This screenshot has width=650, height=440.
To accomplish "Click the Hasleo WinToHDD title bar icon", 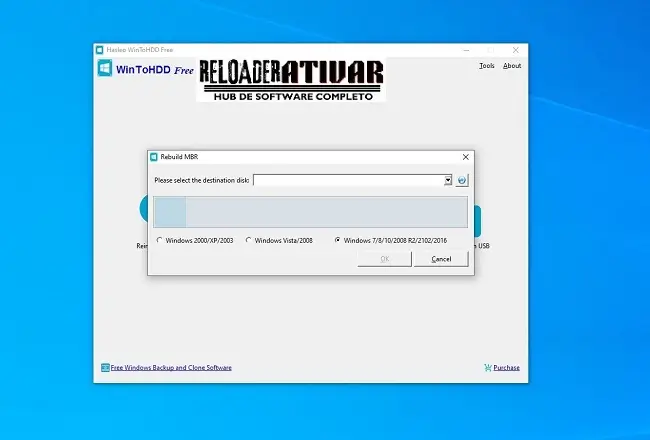I will 99,50.
